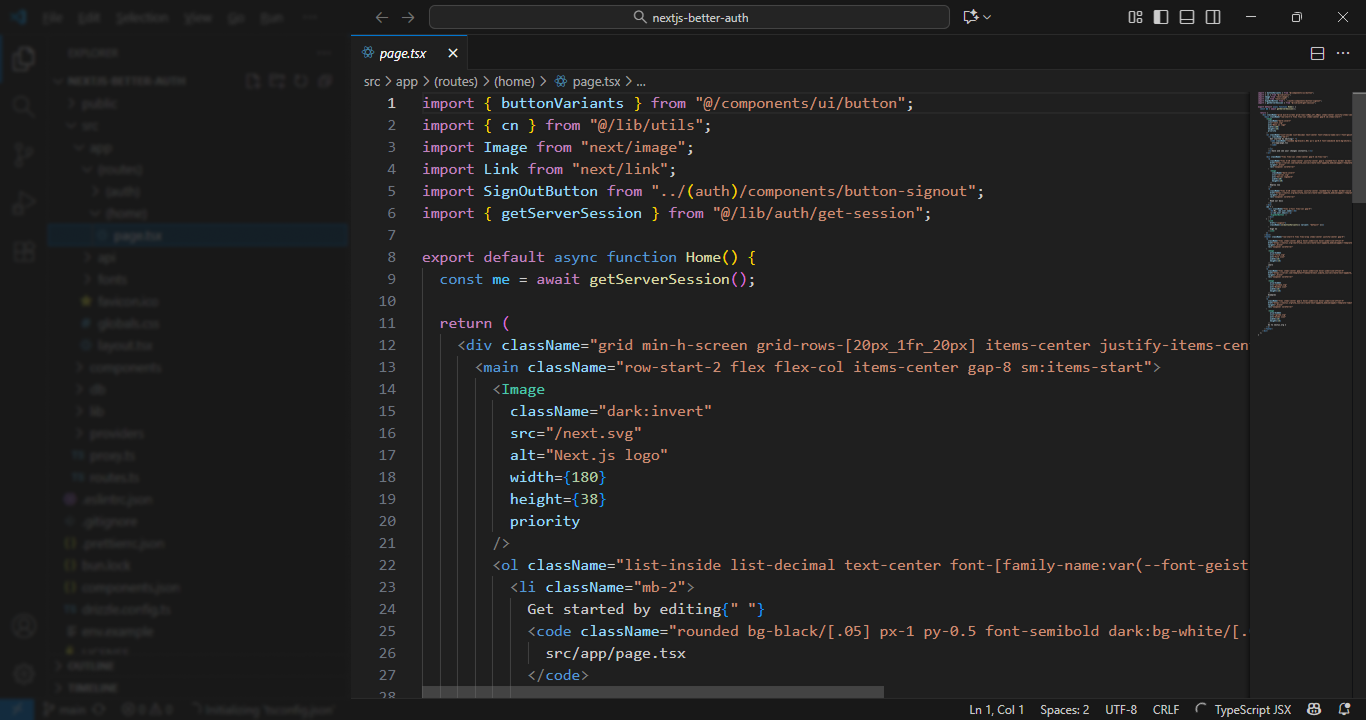Viewport: 1366px width, 720px height.
Task: Click the horizontal scrollbar under the editor
Action: tap(652, 692)
